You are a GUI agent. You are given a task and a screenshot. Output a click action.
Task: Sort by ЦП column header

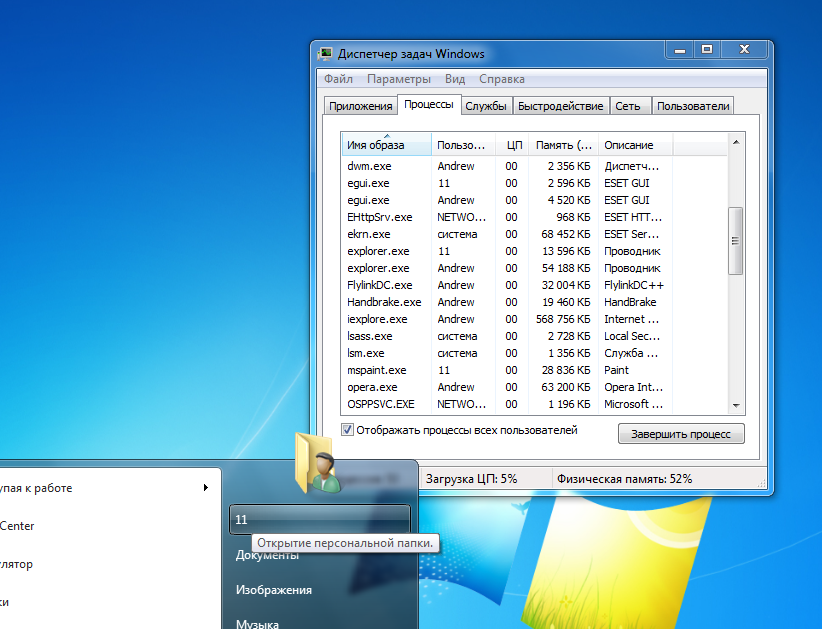[x=512, y=145]
